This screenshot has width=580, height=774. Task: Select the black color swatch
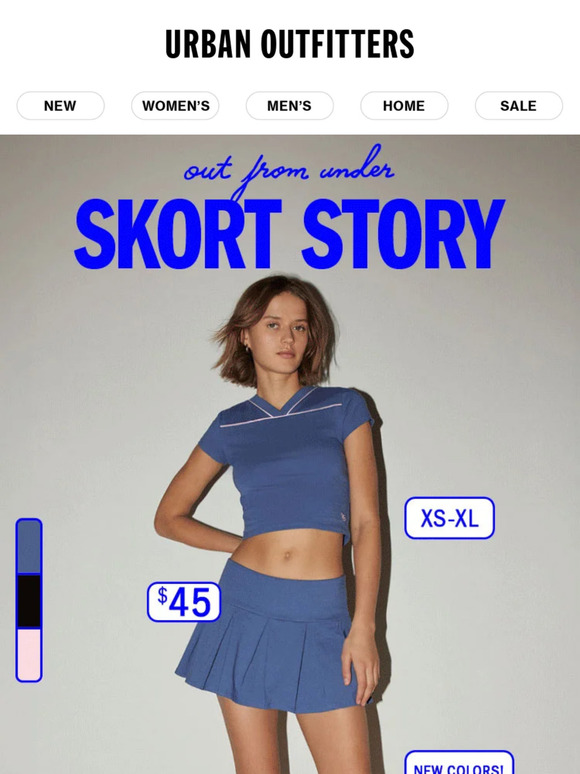pyautogui.click(x=29, y=601)
